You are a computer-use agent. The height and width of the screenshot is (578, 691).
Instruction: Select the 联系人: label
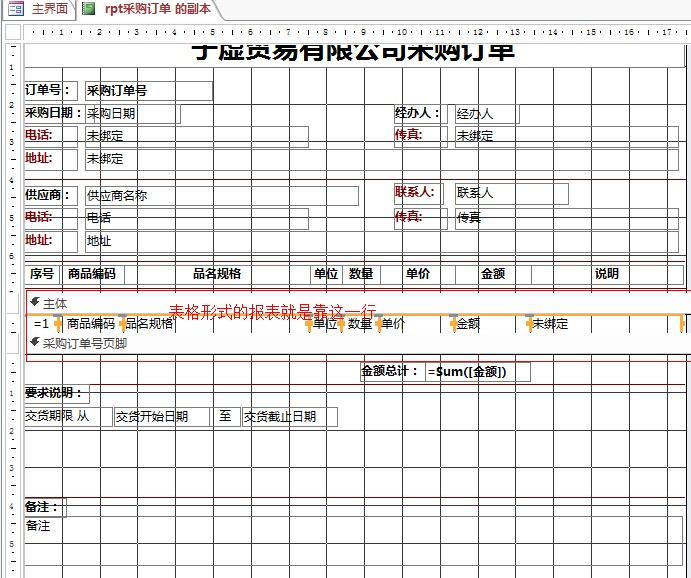pyautogui.click(x=418, y=193)
